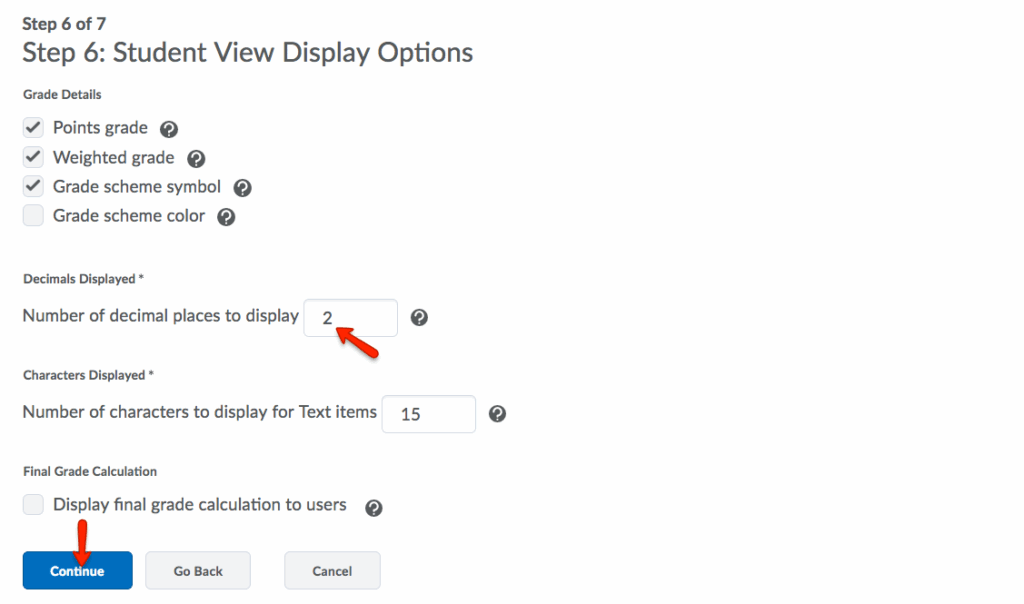Show help for Grade scheme color
1024x604 pixels.
coord(226,217)
